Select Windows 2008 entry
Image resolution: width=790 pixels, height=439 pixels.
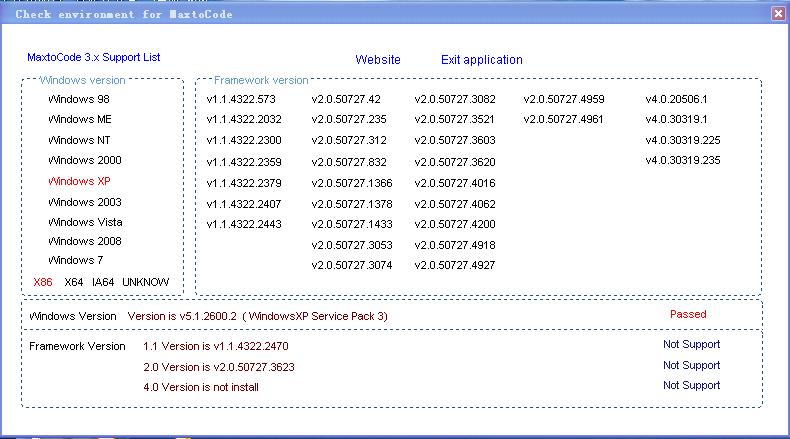tap(85, 241)
